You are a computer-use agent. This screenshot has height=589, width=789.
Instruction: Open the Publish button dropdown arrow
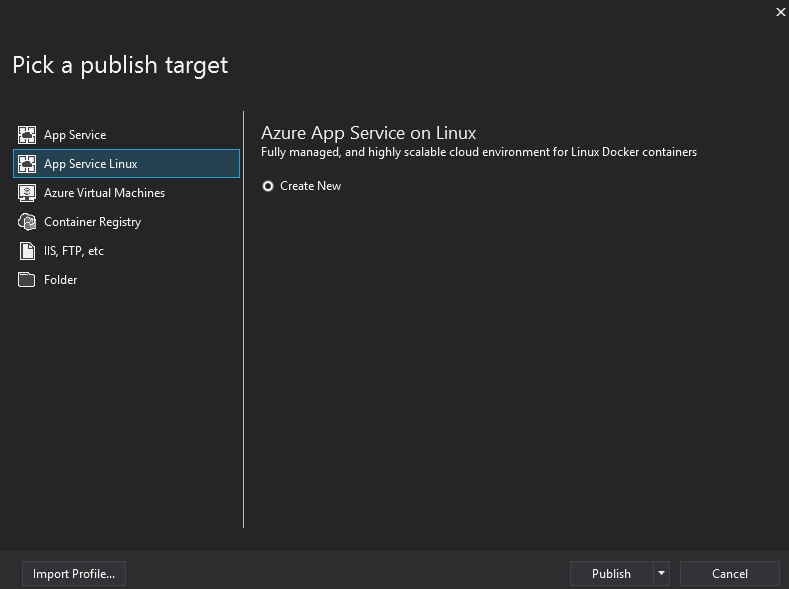661,573
